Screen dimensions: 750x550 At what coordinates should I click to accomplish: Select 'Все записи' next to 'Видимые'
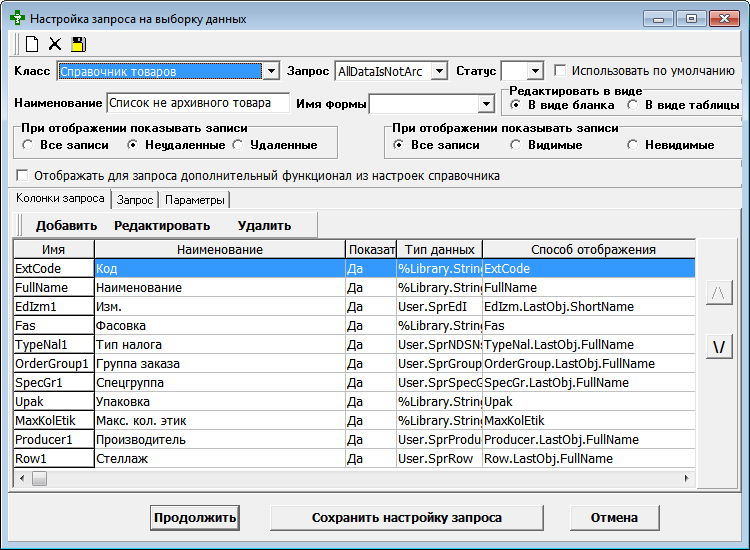(x=398, y=145)
